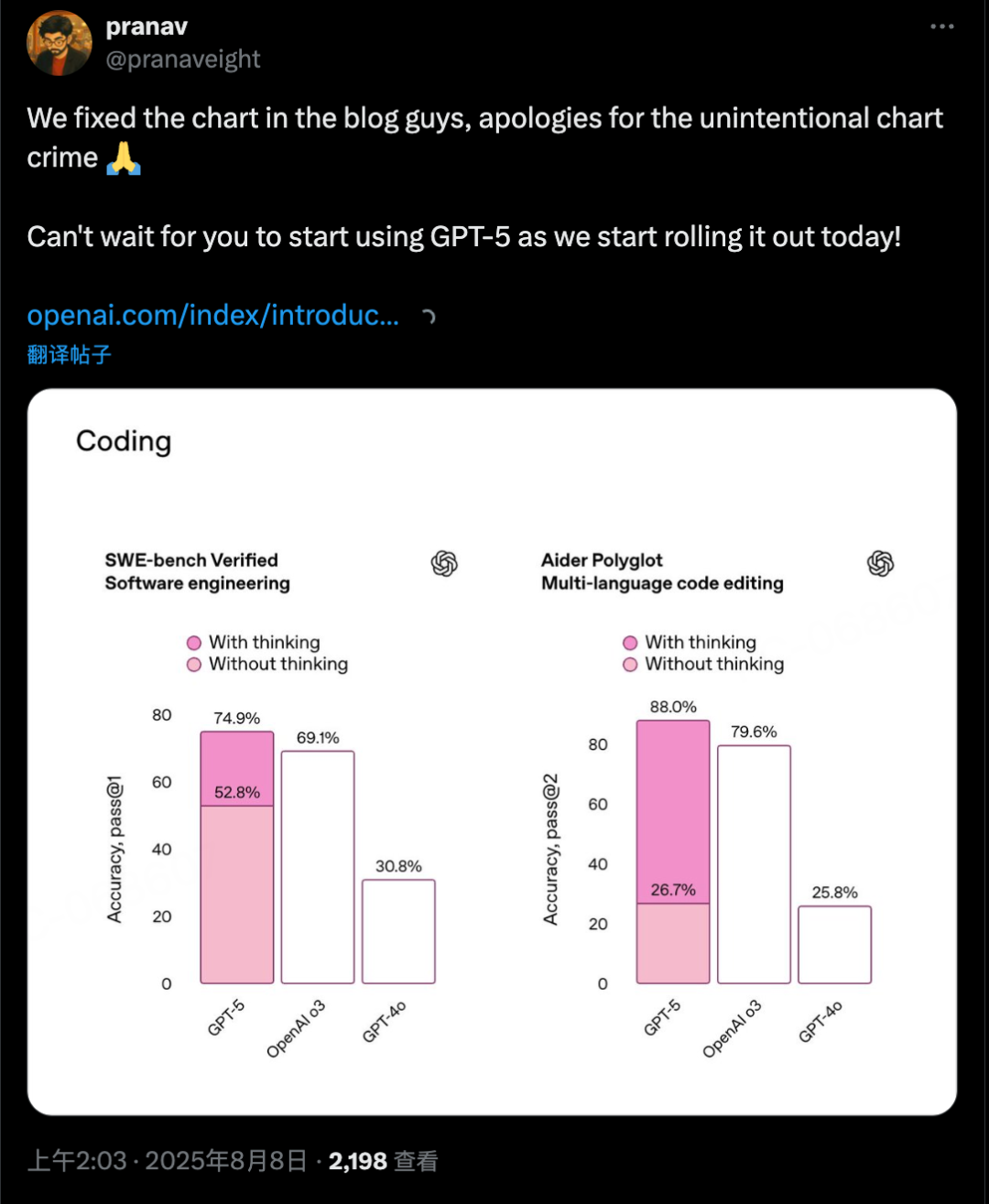The height and width of the screenshot is (1204, 989).
Task: Open the openai.com/index/introduc... link
Action: click(x=213, y=316)
